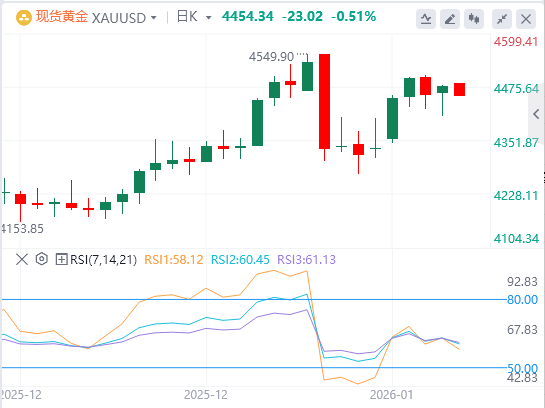Select the pencil drawing tool icon
The width and height of the screenshot is (545, 408).
coord(450,19)
